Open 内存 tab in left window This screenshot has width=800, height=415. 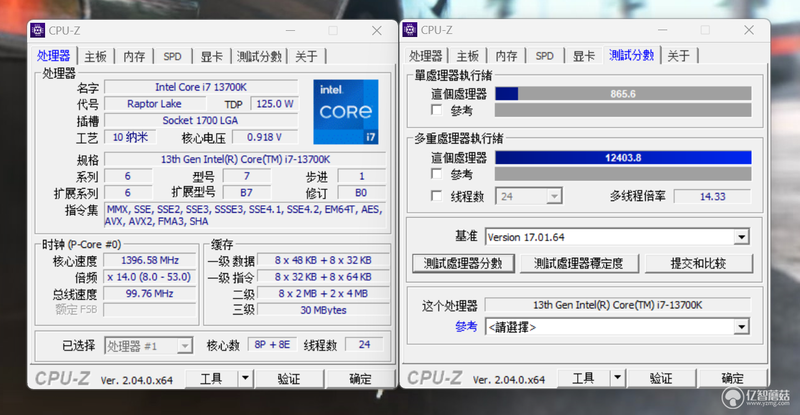pyautogui.click(x=134, y=56)
